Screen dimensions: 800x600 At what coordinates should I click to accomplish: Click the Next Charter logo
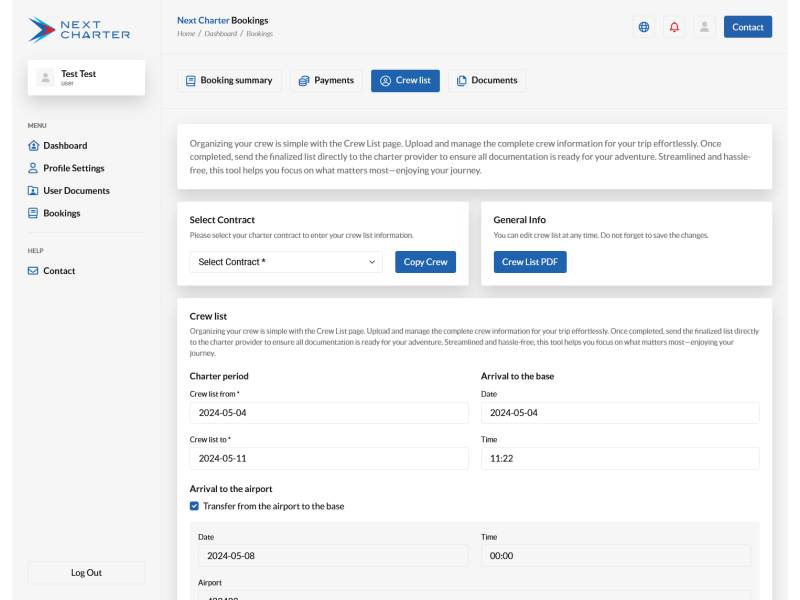point(79,30)
